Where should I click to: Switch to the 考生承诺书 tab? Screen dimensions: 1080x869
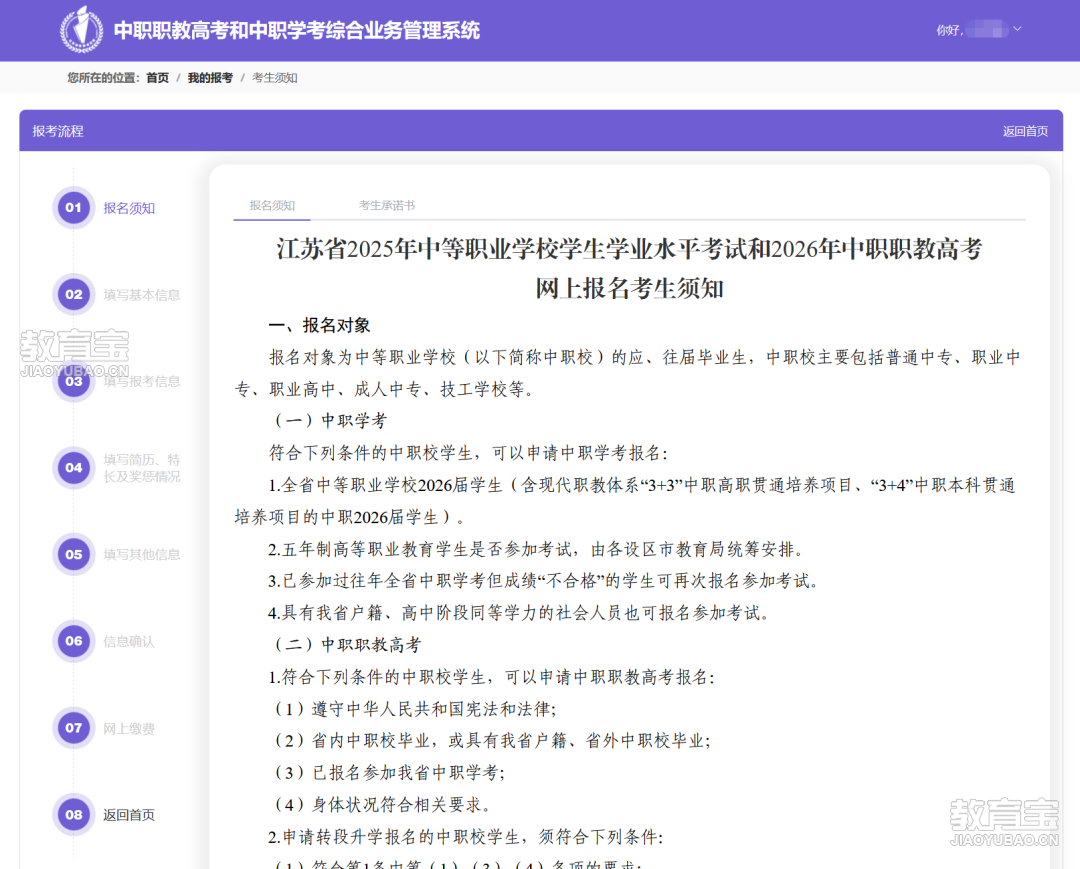(387, 205)
